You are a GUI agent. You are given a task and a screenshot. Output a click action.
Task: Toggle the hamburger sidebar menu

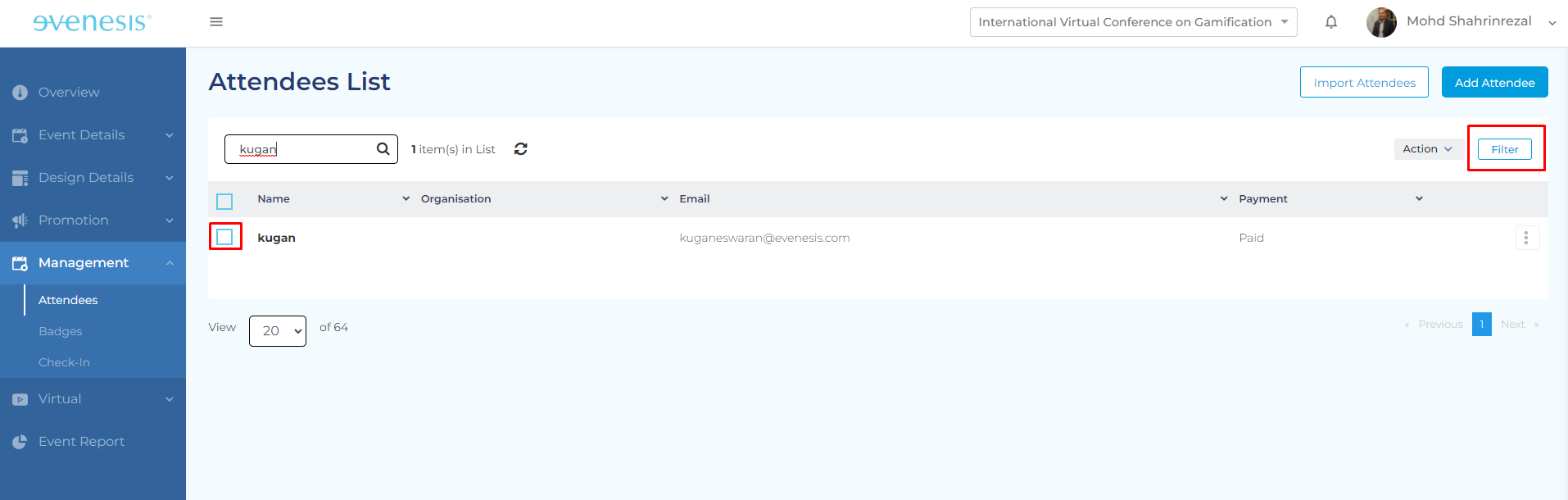point(216,22)
